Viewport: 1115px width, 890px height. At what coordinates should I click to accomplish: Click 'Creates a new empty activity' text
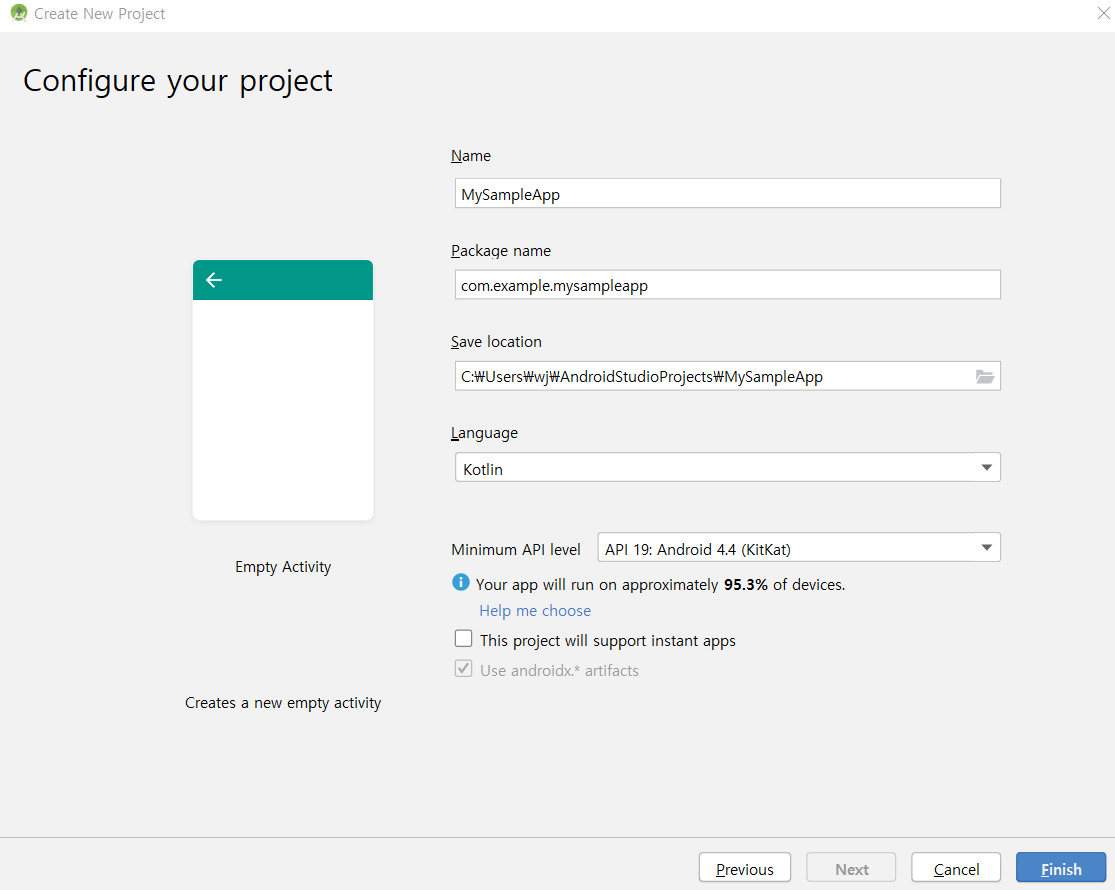click(283, 703)
